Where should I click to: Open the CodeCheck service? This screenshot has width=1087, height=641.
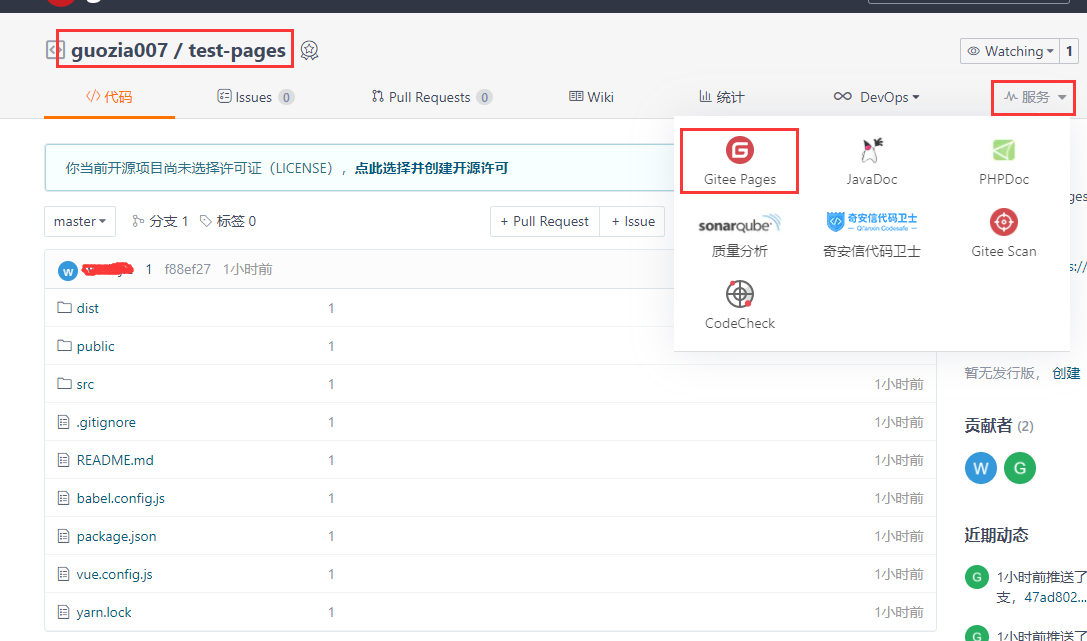coord(740,306)
